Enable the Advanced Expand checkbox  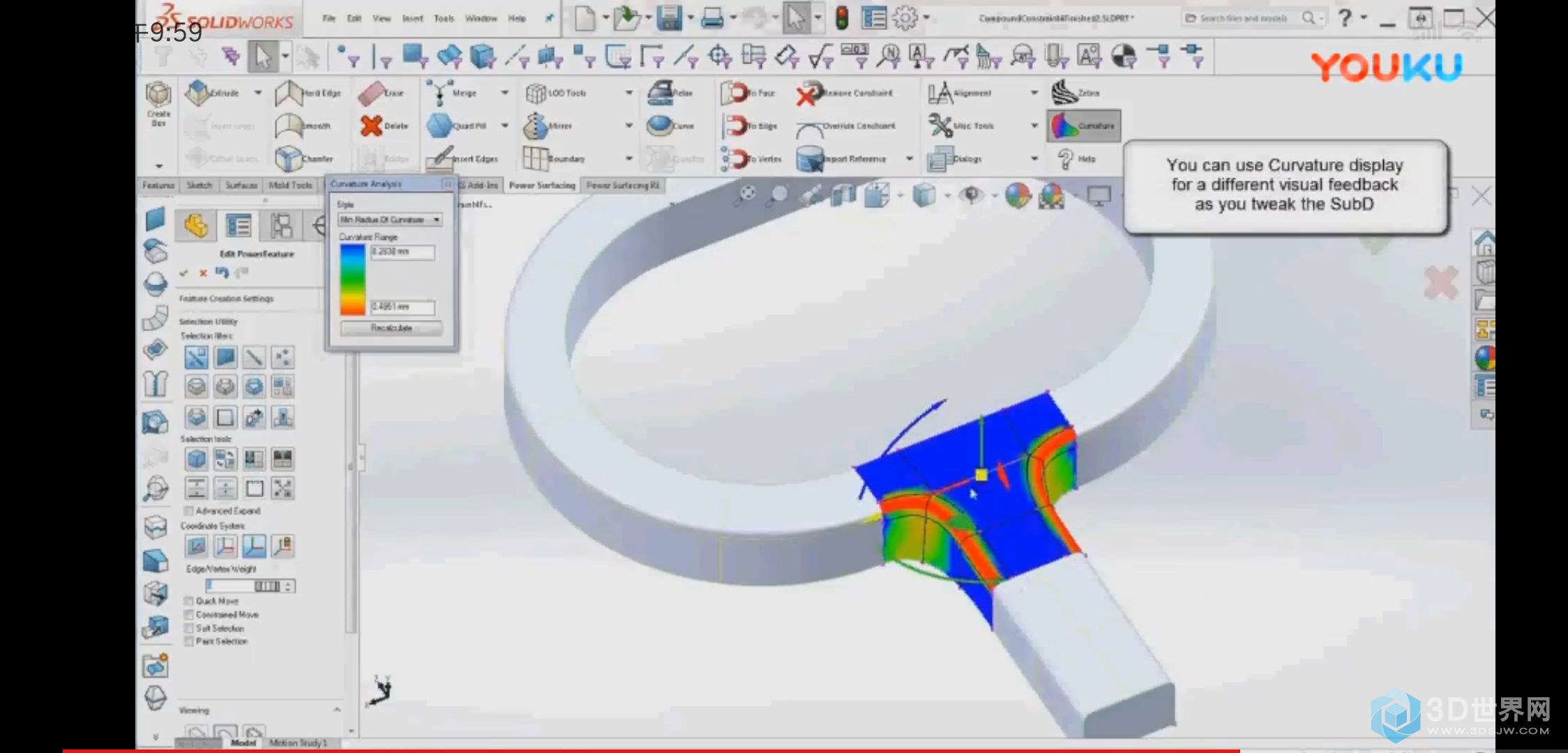click(188, 511)
